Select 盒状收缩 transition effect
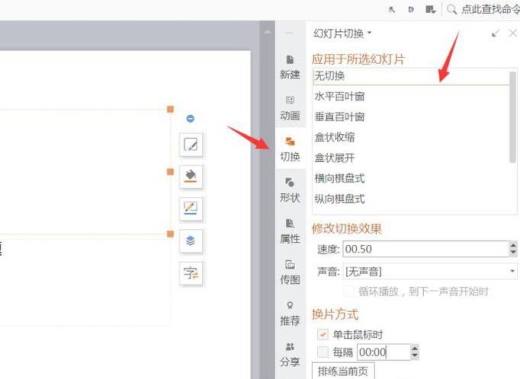 (x=411, y=137)
